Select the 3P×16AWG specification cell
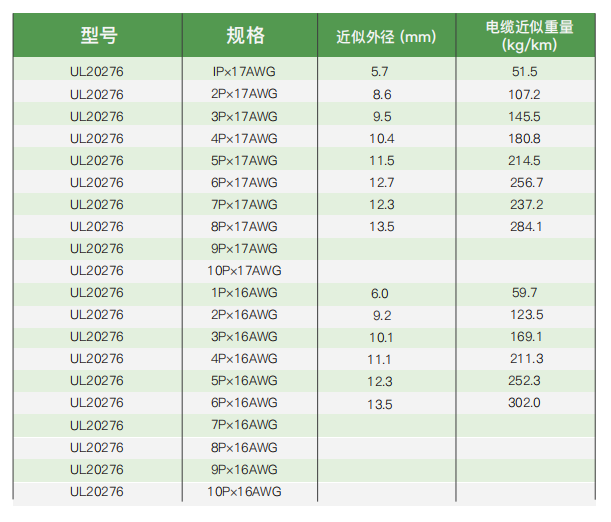611x522 pixels. pos(245,336)
